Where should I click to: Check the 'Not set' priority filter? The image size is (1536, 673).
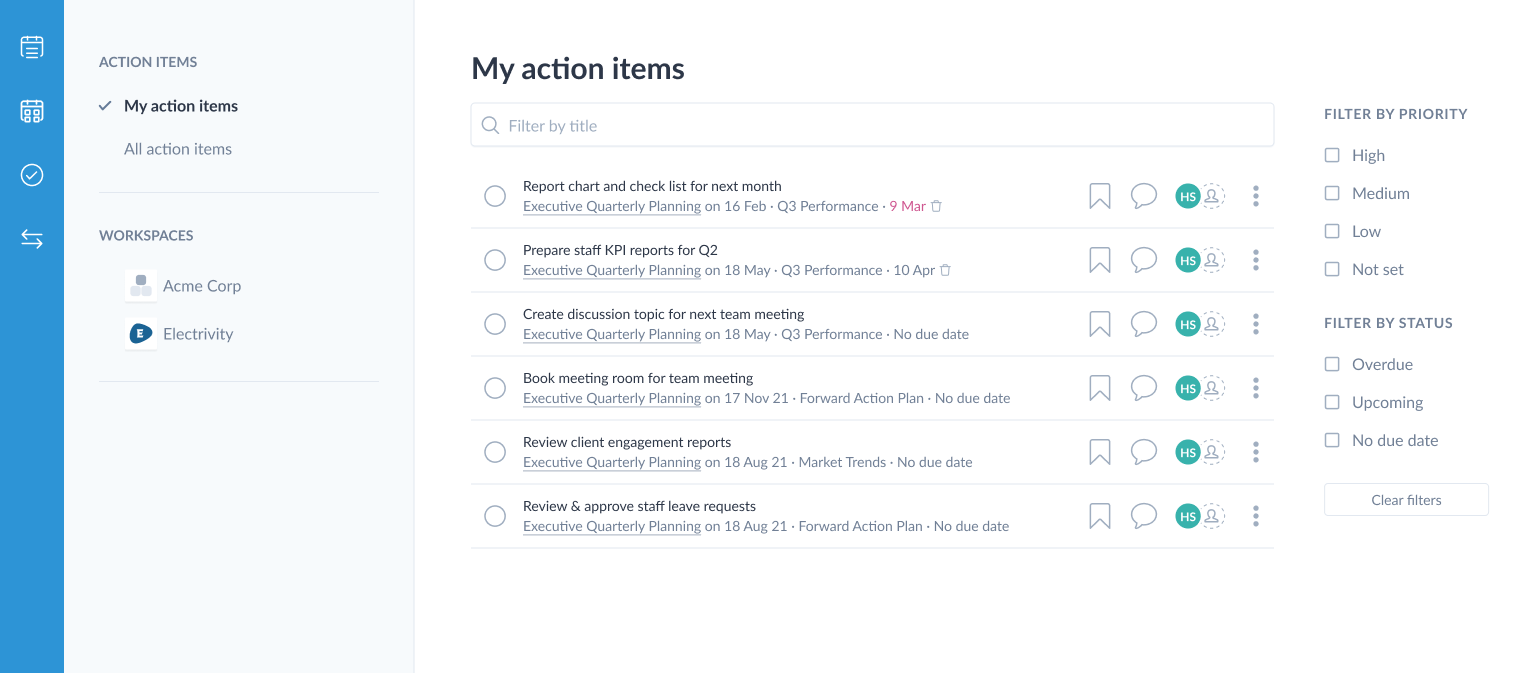[1332, 269]
